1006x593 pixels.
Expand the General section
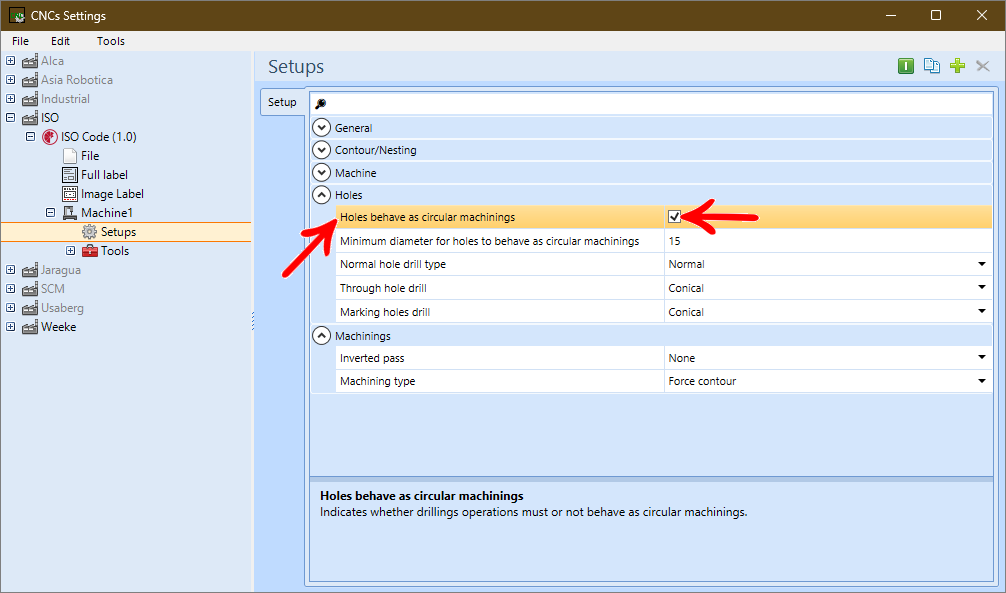coord(322,128)
